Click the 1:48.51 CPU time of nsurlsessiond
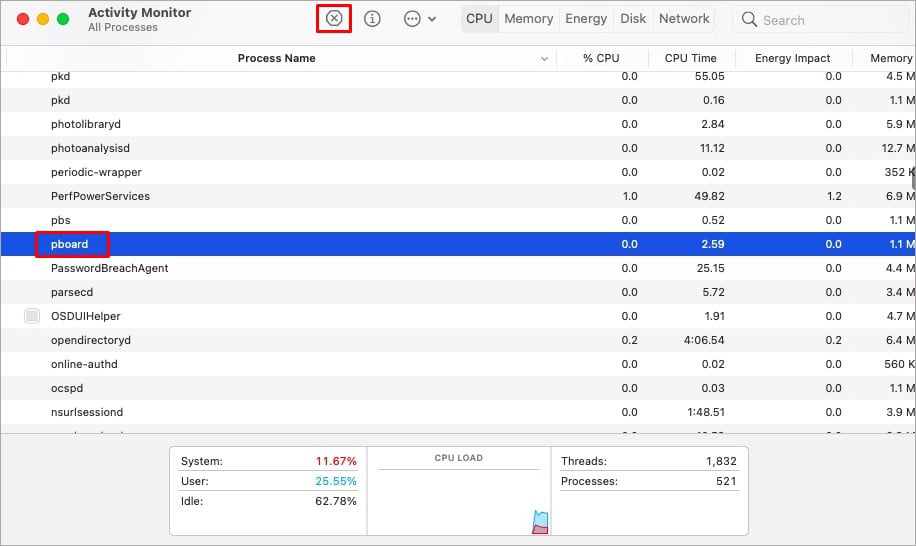916x546 pixels. pyautogui.click(x=706, y=412)
